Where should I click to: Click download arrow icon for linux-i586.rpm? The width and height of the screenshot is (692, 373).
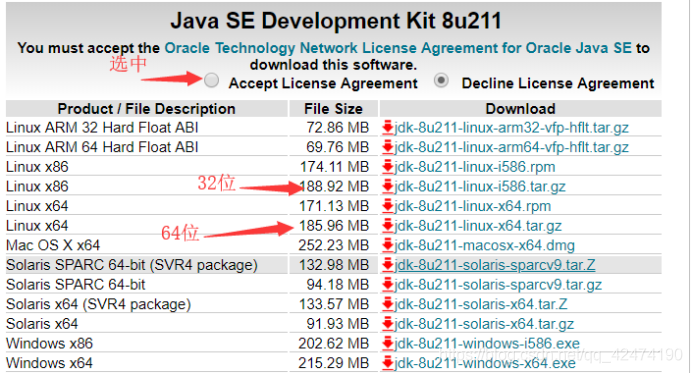click(x=388, y=166)
